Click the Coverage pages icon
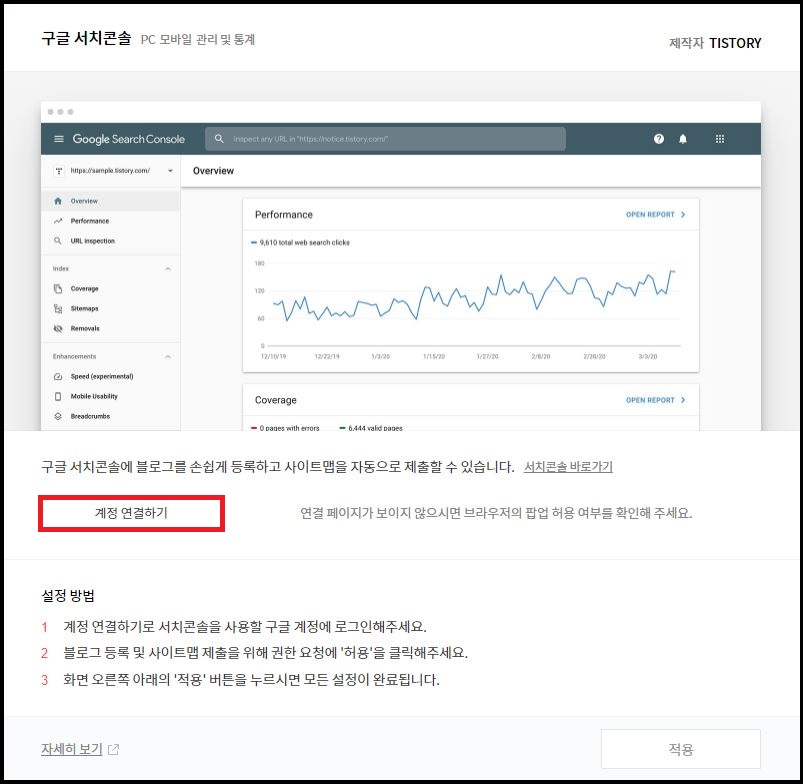803x784 pixels. [x=58, y=289]
